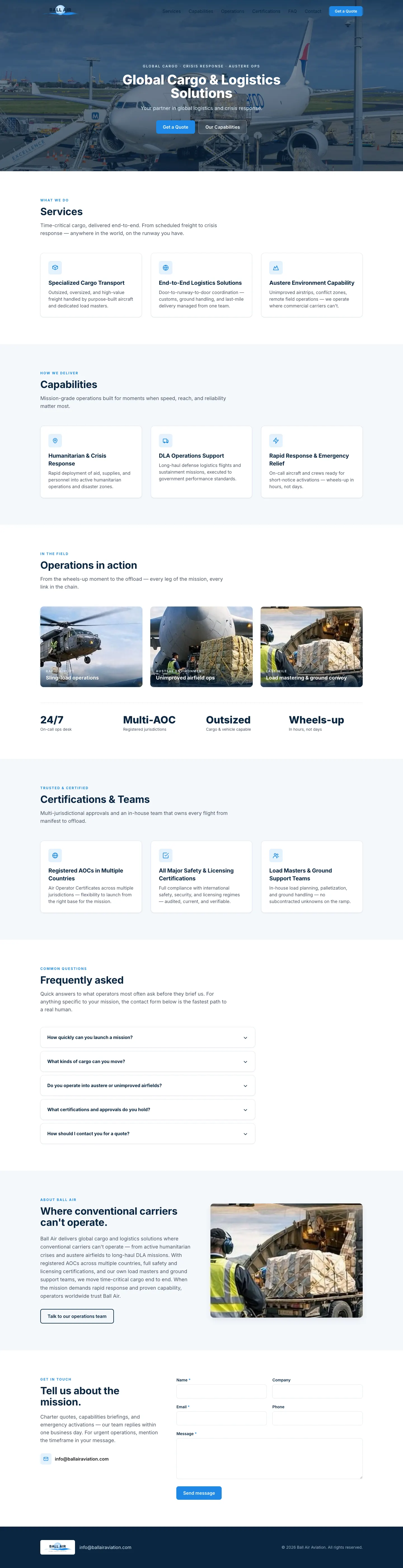Click Our Capabilities hero button
Screen dimensions: 403x1568
(222, 127)
